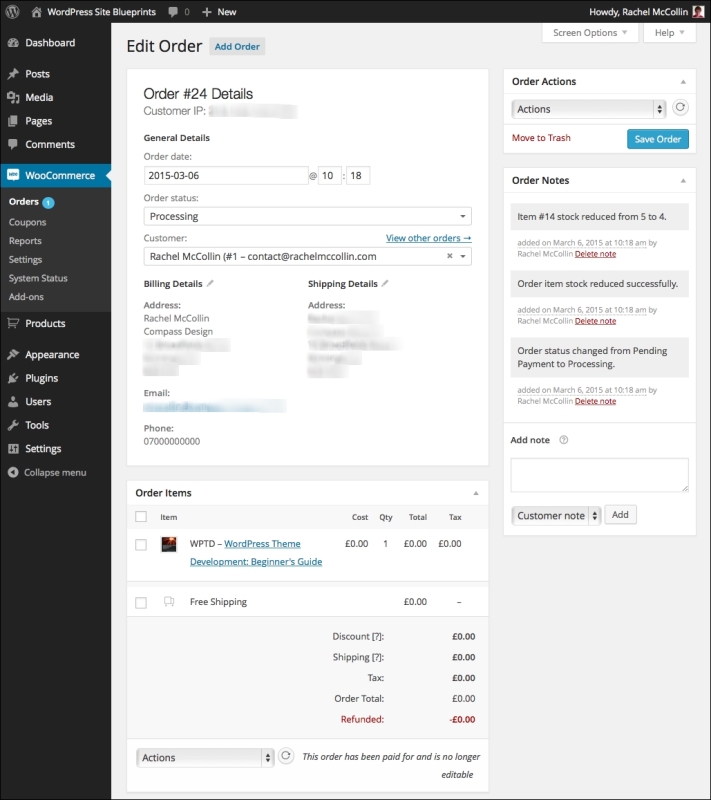The width and height of the screenshot is (711, 800).
Task: Collapse the Order Actions box
Action: click(683, 82)
